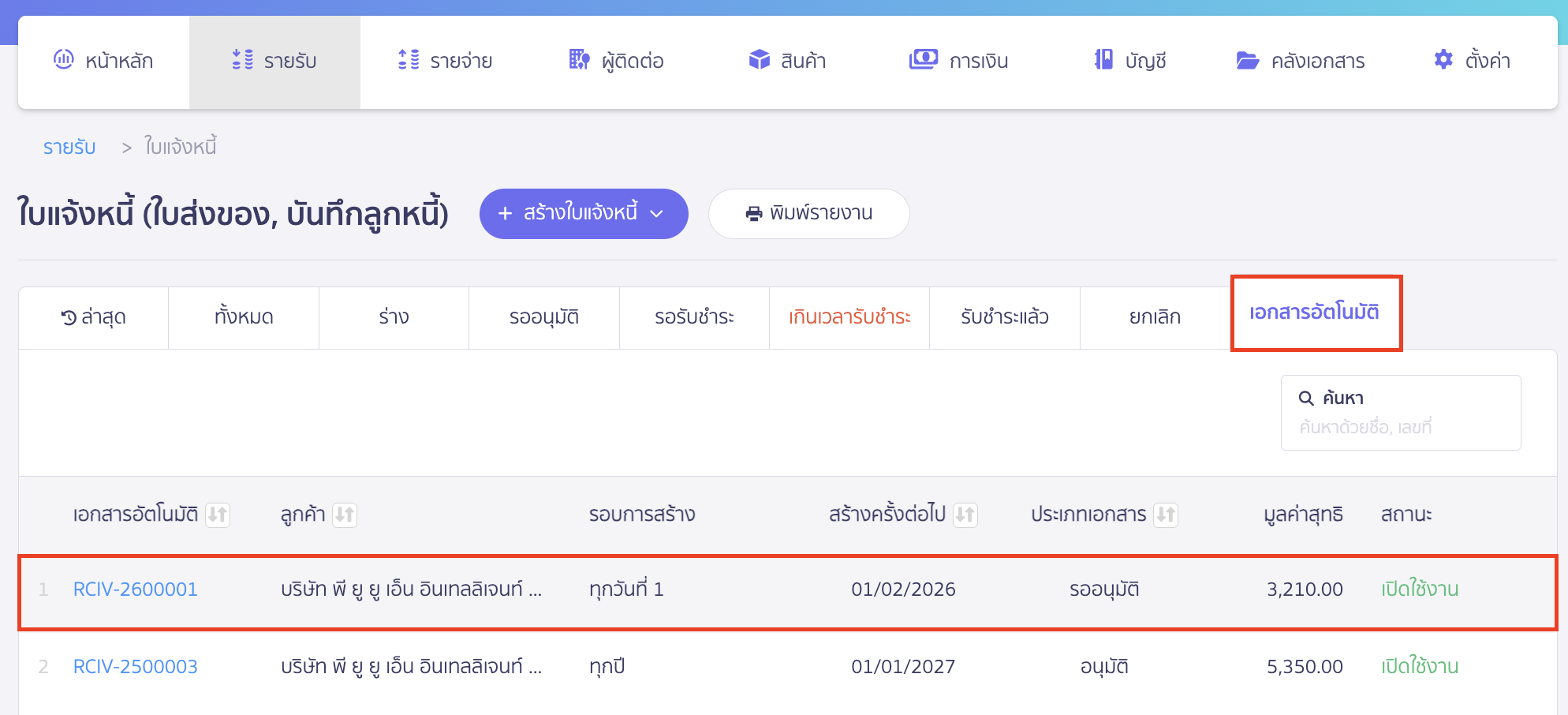Open the ตั้งค่า settings gear icon
The height and width of the screenshot is (715, 1568).
click(x=1443, y=59)
